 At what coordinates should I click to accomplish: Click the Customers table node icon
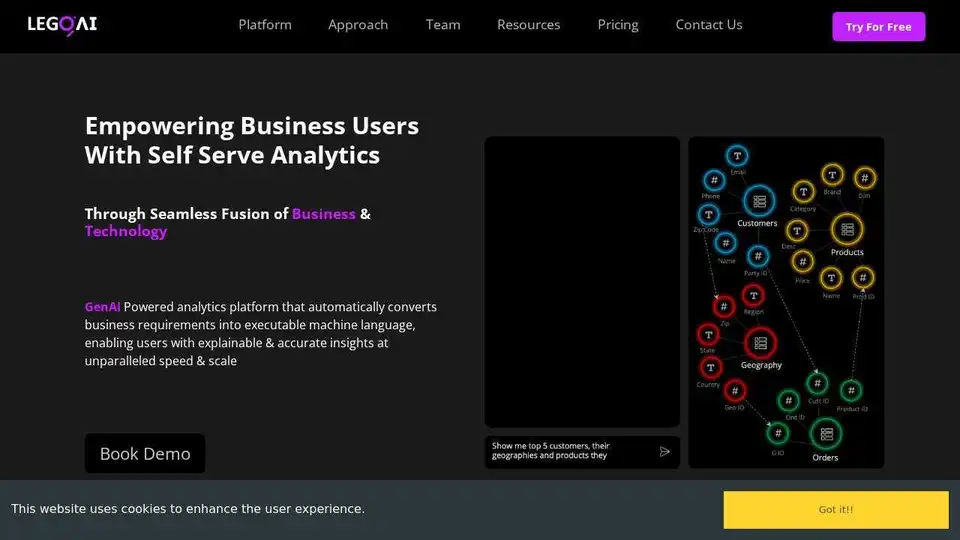coord(759,201)
